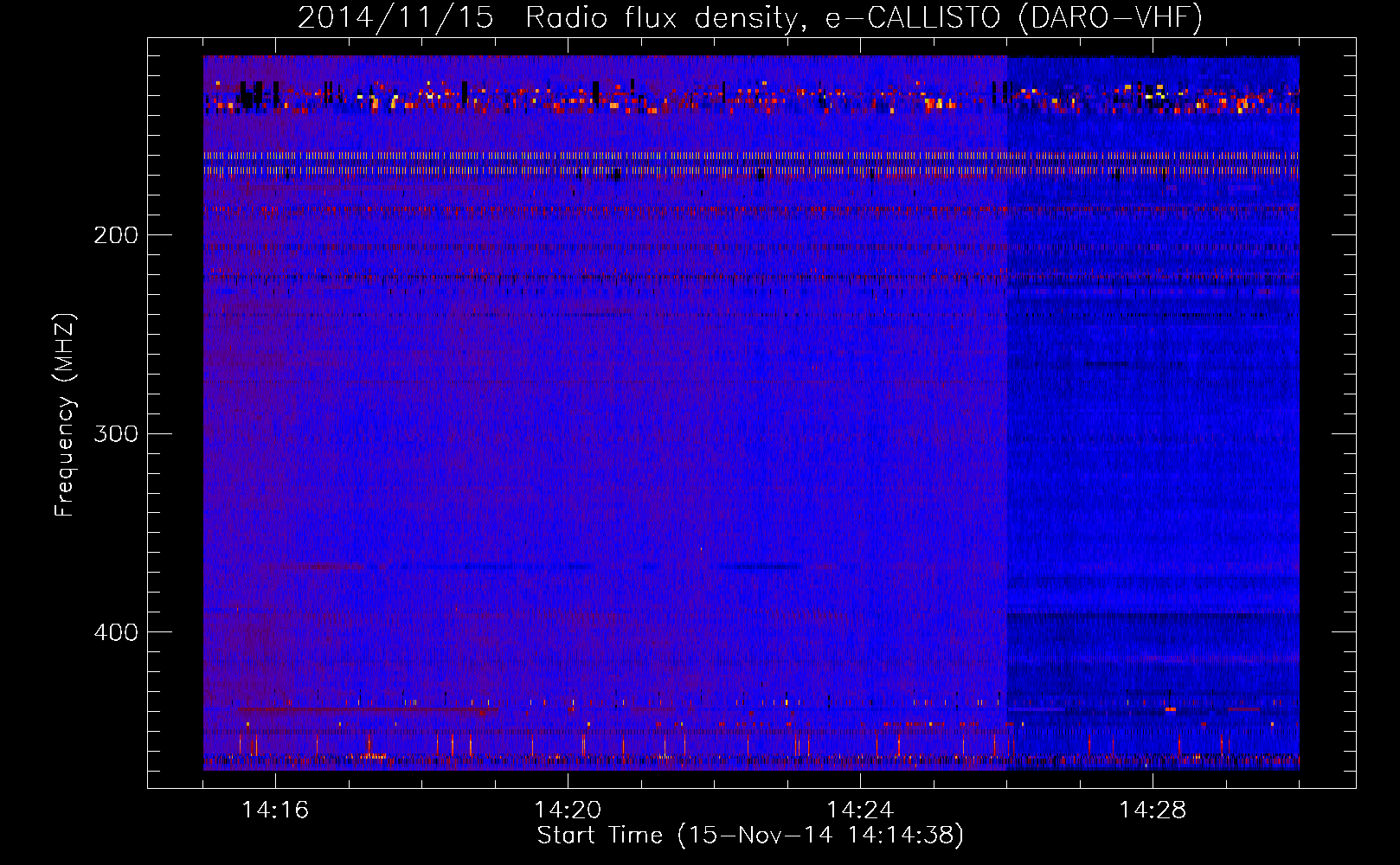Click the 'Frequency (MHZ)' y-axis label
The image size is (1400, 865).
(x=66, y=415)
